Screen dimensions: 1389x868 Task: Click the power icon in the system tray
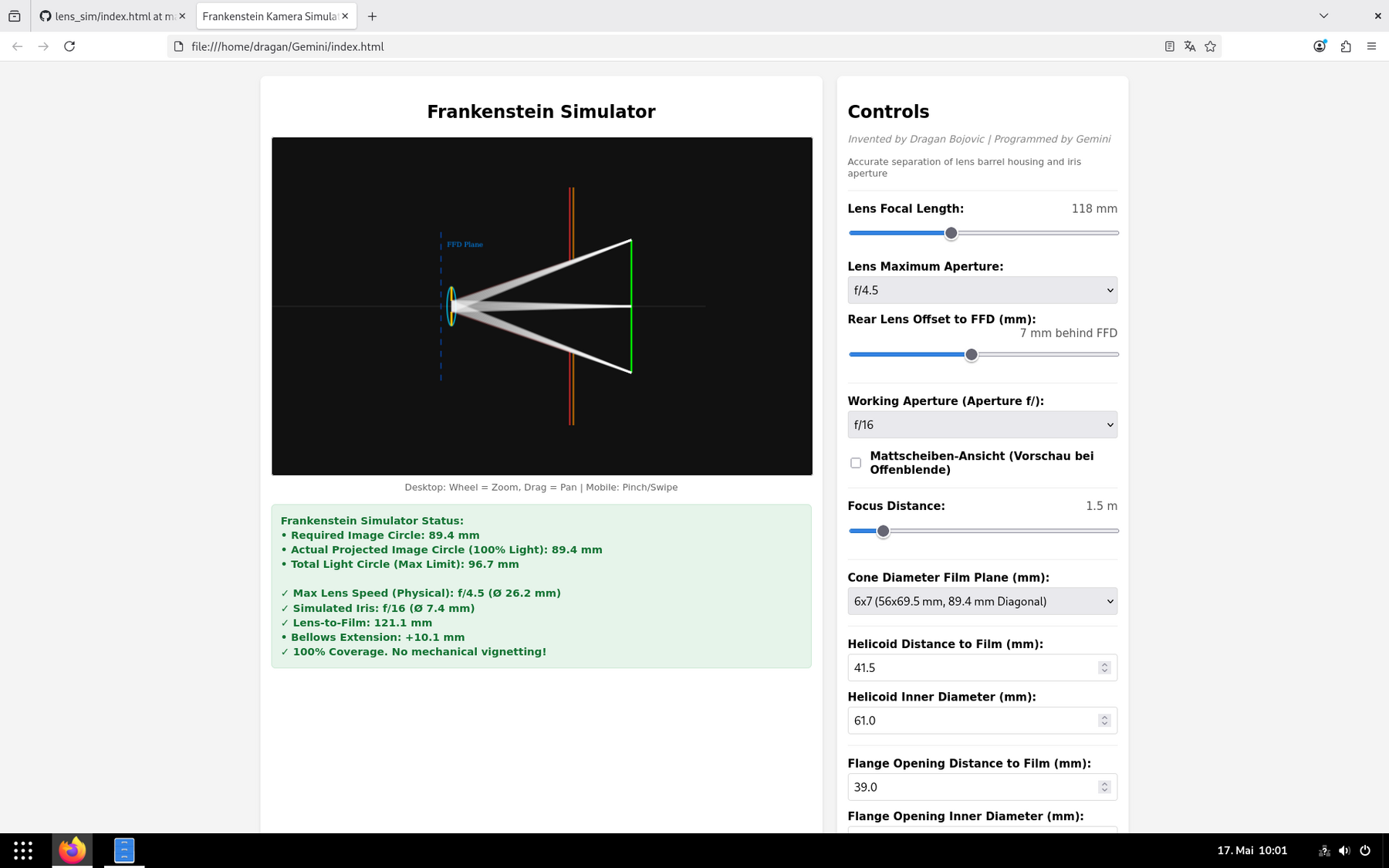(x=1365, y=850)
